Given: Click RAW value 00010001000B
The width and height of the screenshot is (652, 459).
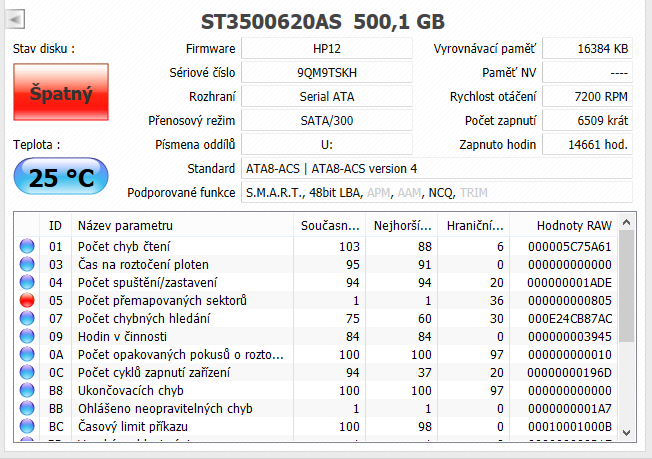Looking at the screenshot, I should tap(570, 427).
